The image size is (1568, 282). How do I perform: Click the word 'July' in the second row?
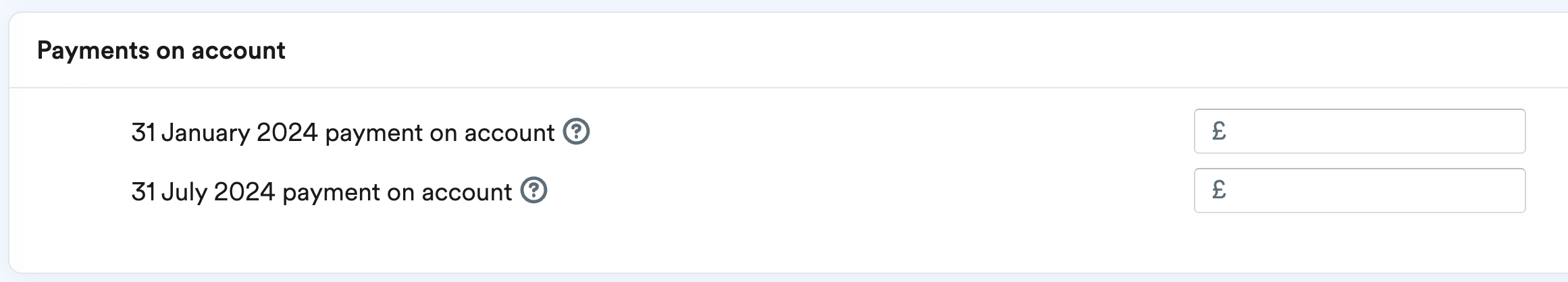(184, 192)
